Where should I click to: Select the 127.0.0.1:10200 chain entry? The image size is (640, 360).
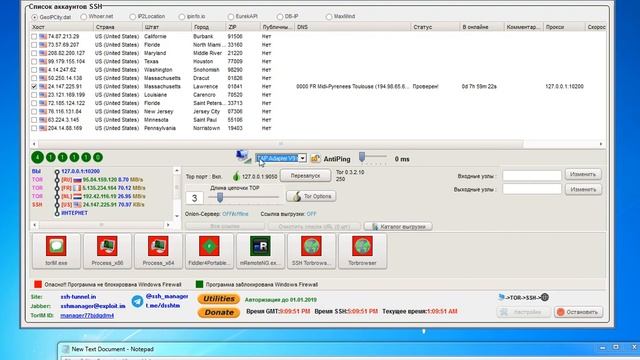[x=80, y=171]
